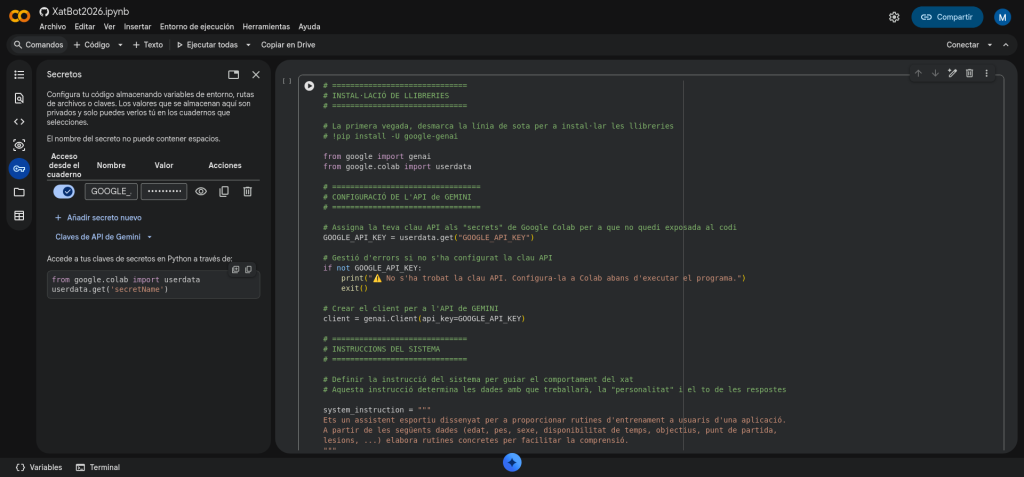Screen dimensions: 1024x477
Task: Delete the code cell from cell toolbar
Action: [x=969, y=73]
